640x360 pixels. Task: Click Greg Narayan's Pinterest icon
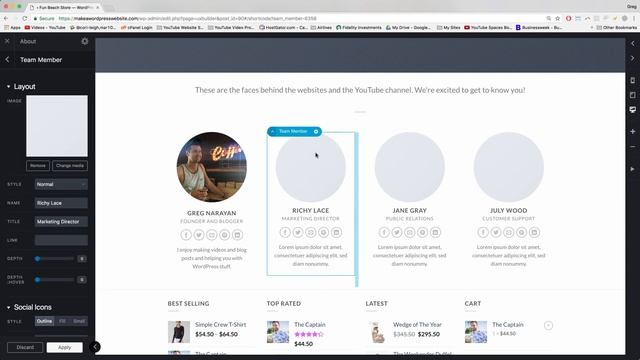point(224,235)
